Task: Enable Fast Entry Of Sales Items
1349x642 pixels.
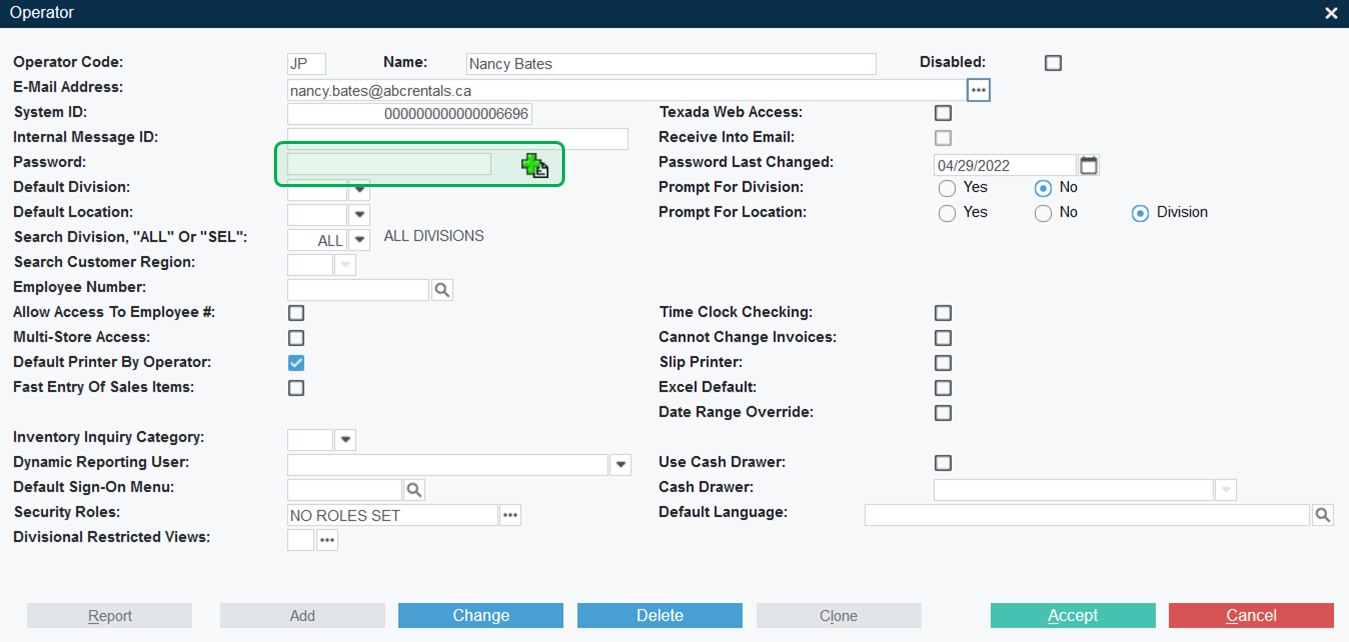Action: (296, 388)
